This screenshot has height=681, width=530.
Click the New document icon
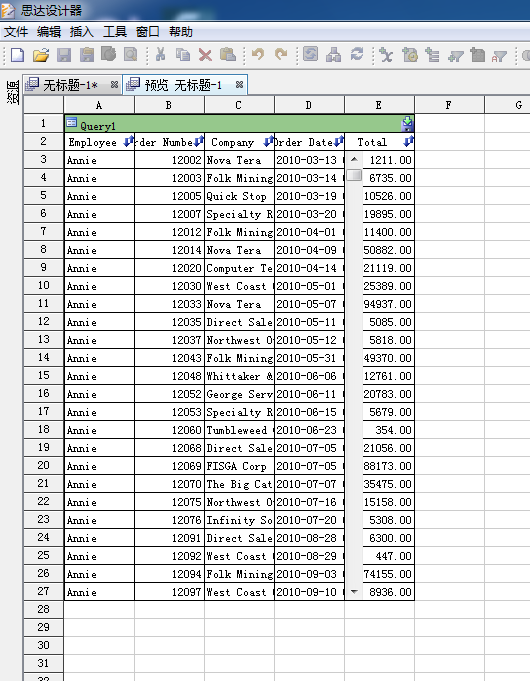click(17, 55)
